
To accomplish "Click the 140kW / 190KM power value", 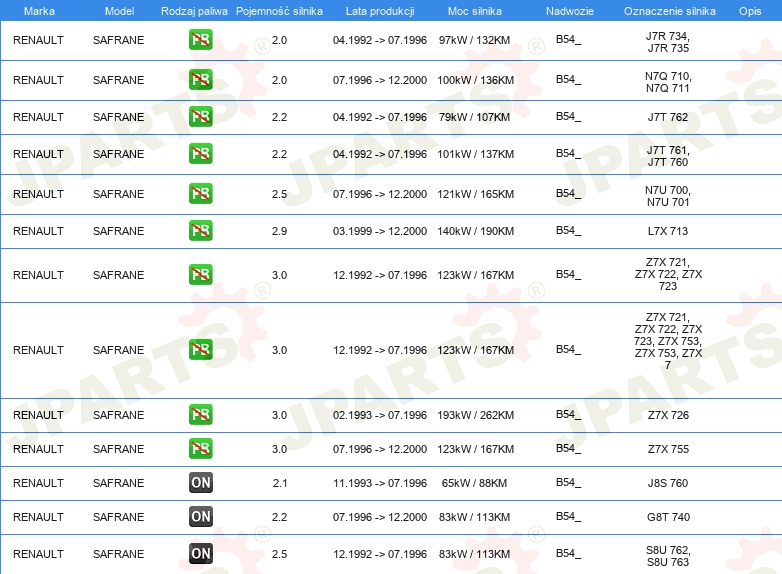I will tap(475, 231).
